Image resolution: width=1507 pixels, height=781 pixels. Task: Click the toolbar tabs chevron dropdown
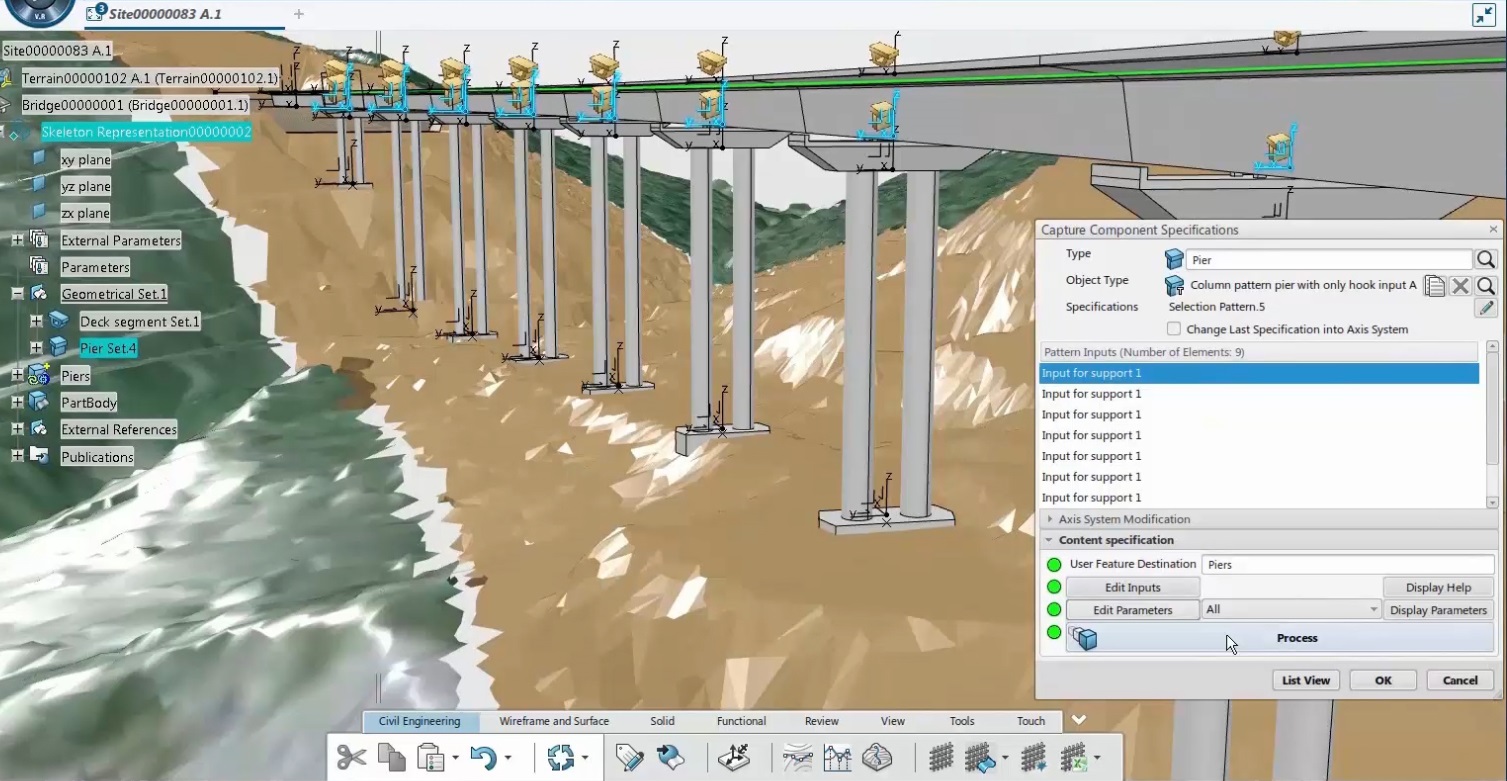click(x=1078, y=720)
